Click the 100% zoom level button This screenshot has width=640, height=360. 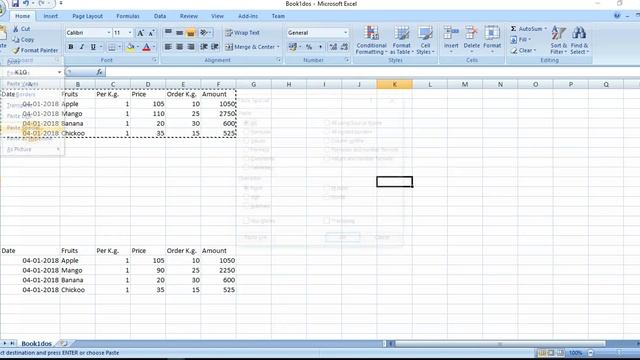[575, 353]
